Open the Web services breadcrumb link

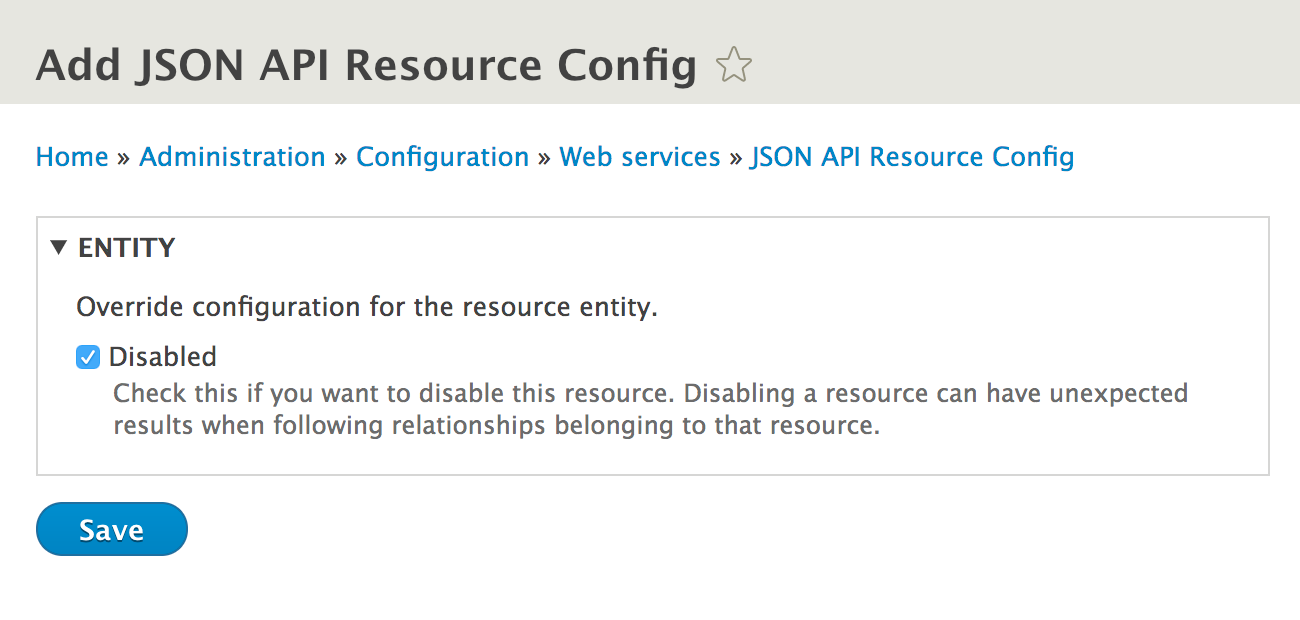tap(639, 157)
